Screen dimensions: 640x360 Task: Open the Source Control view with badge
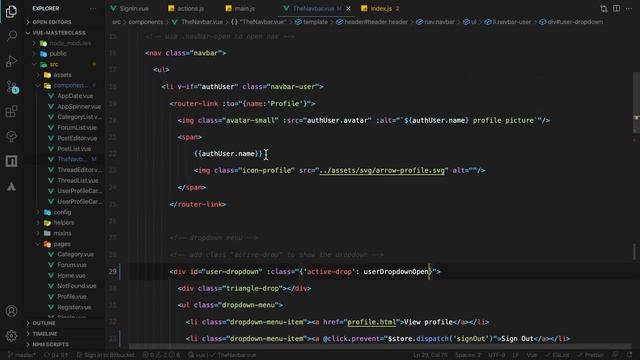pos(12,87)
